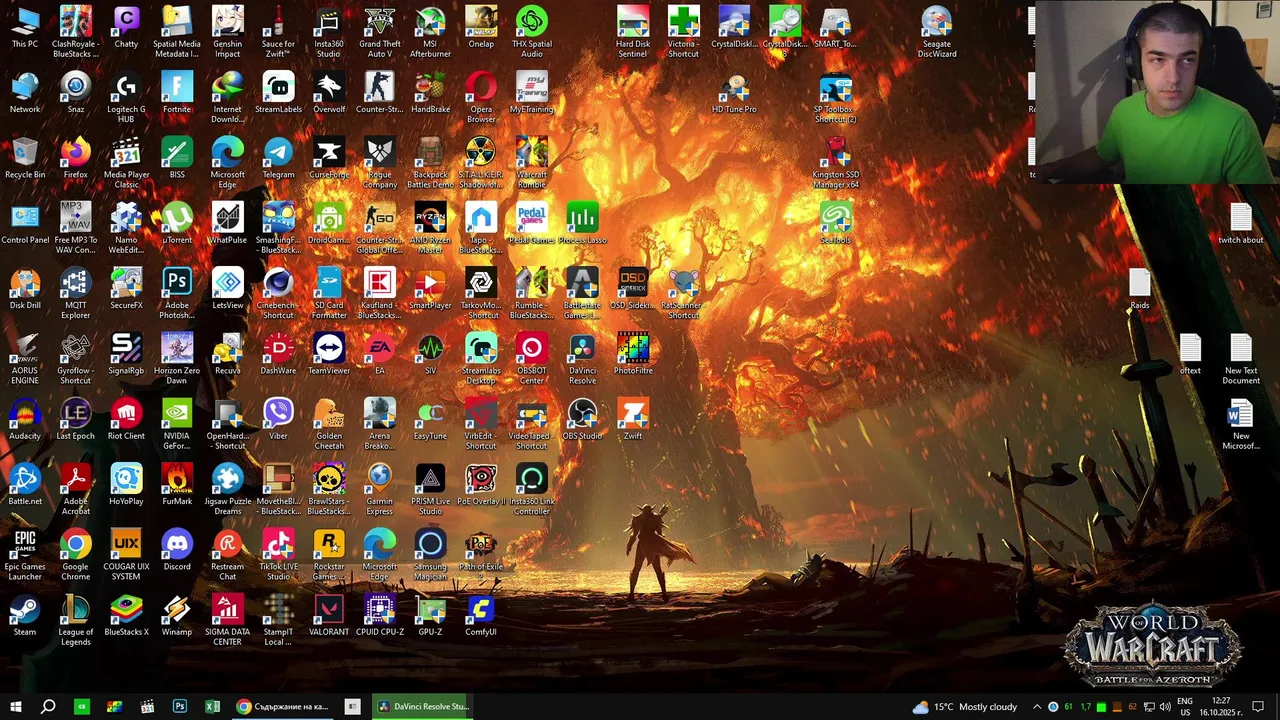Open Raids text file icon
Image resolution: width=1280 pixels, height=720 pixels.
point(1139,289)
